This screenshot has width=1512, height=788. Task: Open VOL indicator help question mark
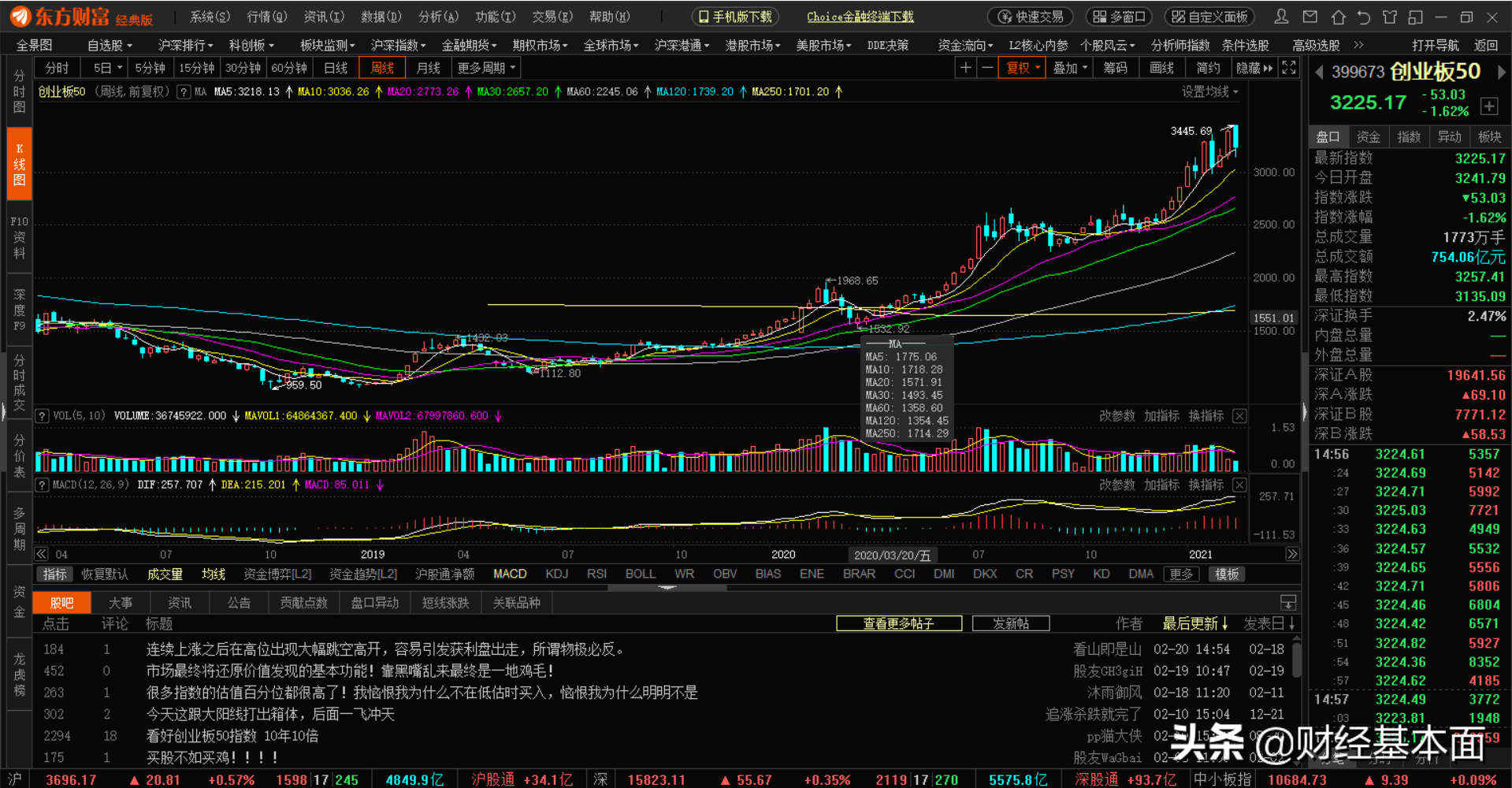[x=43, y=416]
